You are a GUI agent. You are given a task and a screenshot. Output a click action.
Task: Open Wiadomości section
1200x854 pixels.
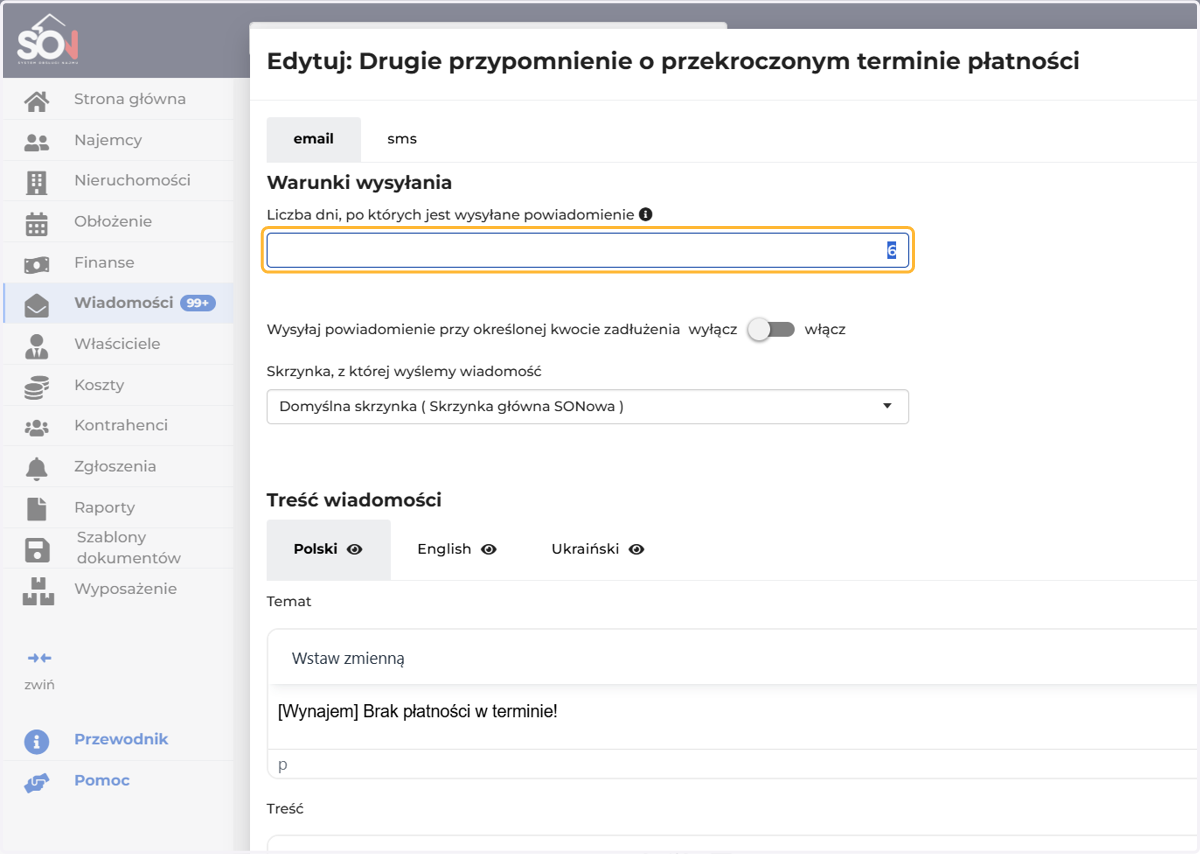click(x=124, y=303)
